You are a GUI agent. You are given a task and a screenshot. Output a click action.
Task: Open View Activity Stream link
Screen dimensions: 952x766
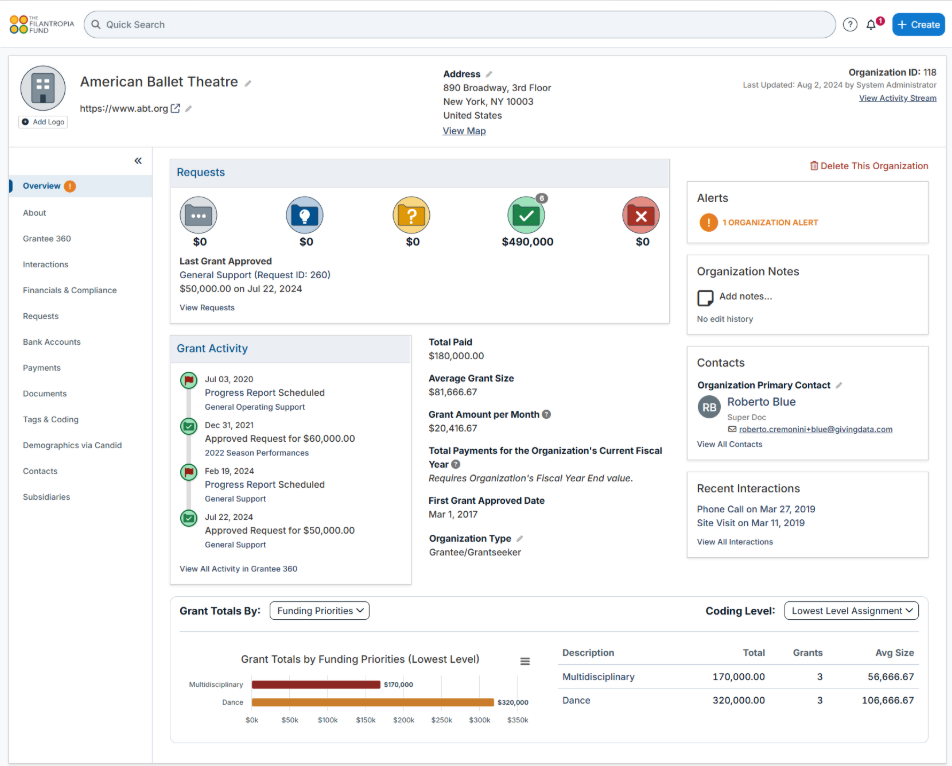point(897,98)
